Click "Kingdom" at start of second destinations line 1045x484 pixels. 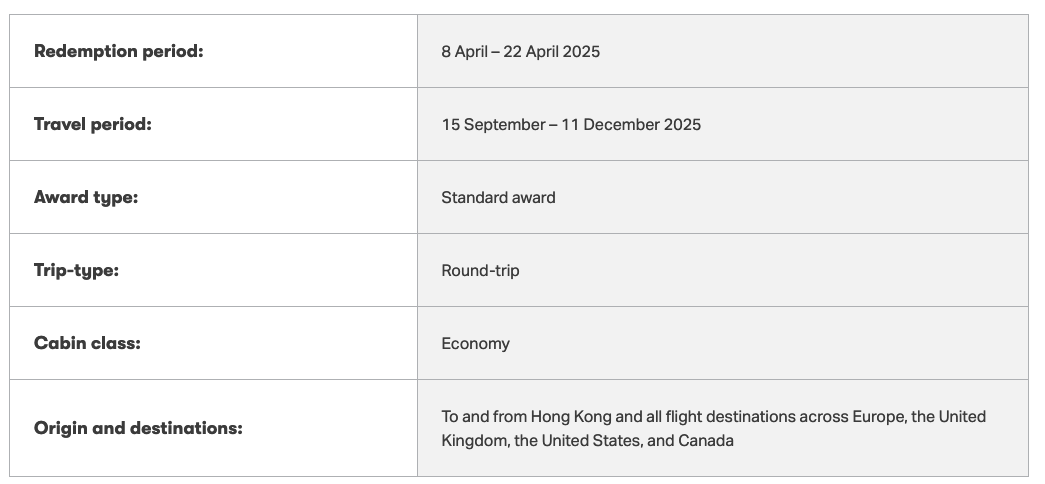click(x=474, y=440)
